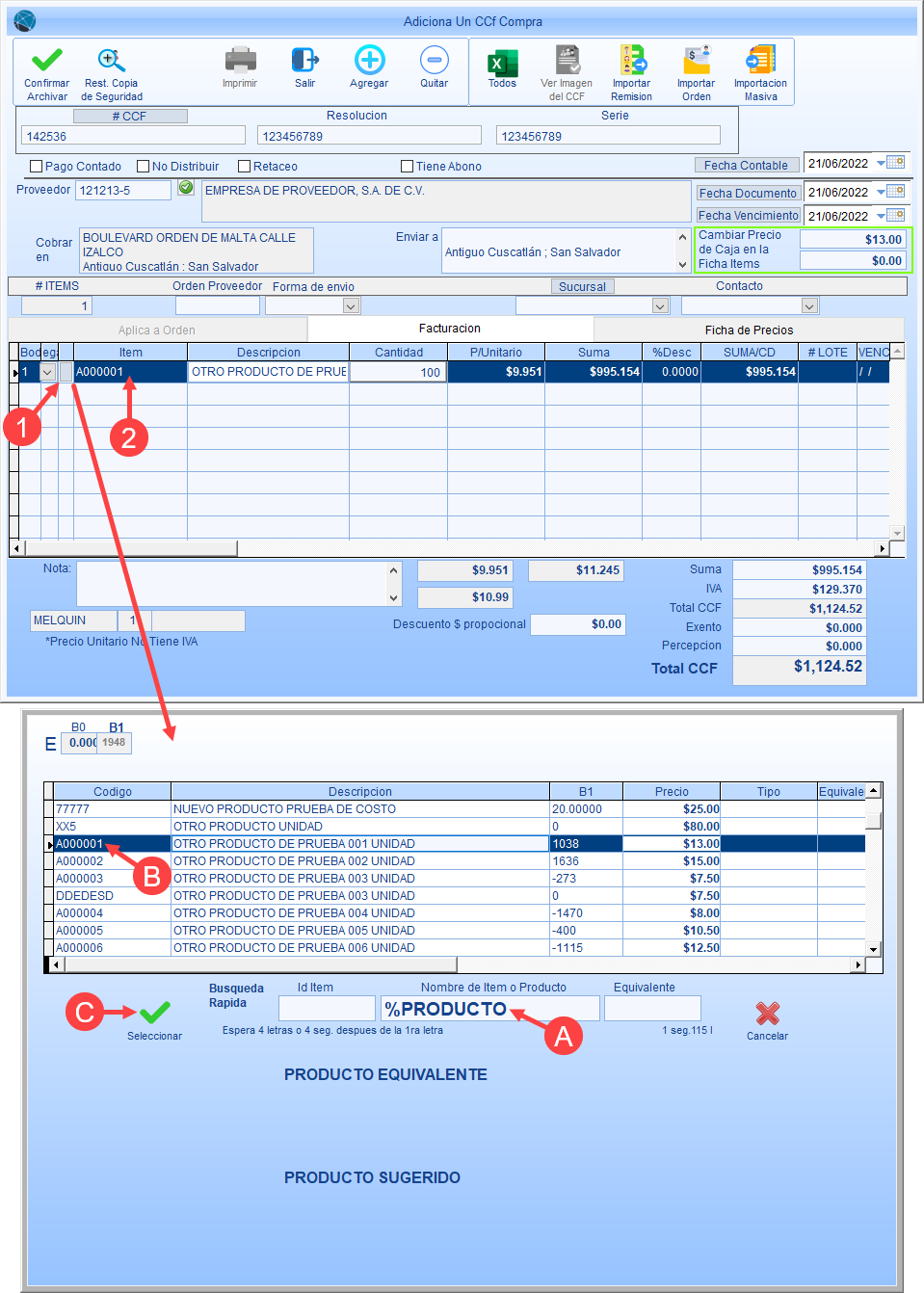
Task: Switch to the Ficha de Precios tab
Action: 750,330
